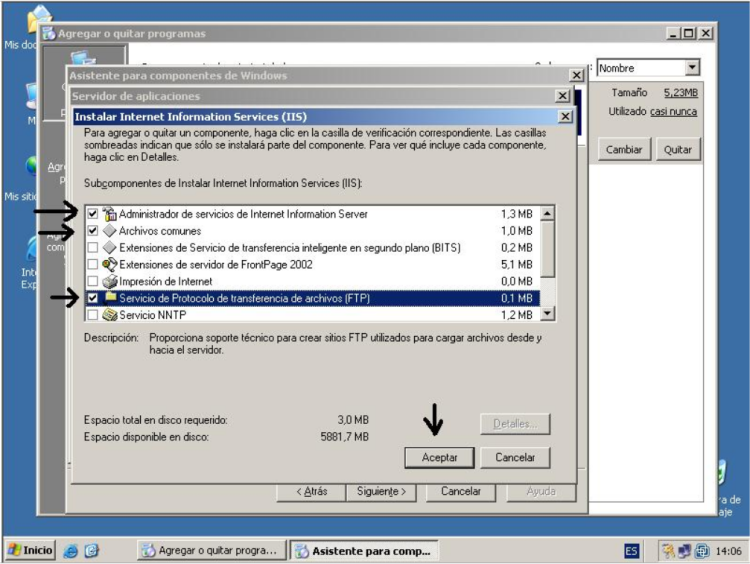Click the casi nunca usage link
This screenshot has width=750, height=564.
click(x=673, y=111)
